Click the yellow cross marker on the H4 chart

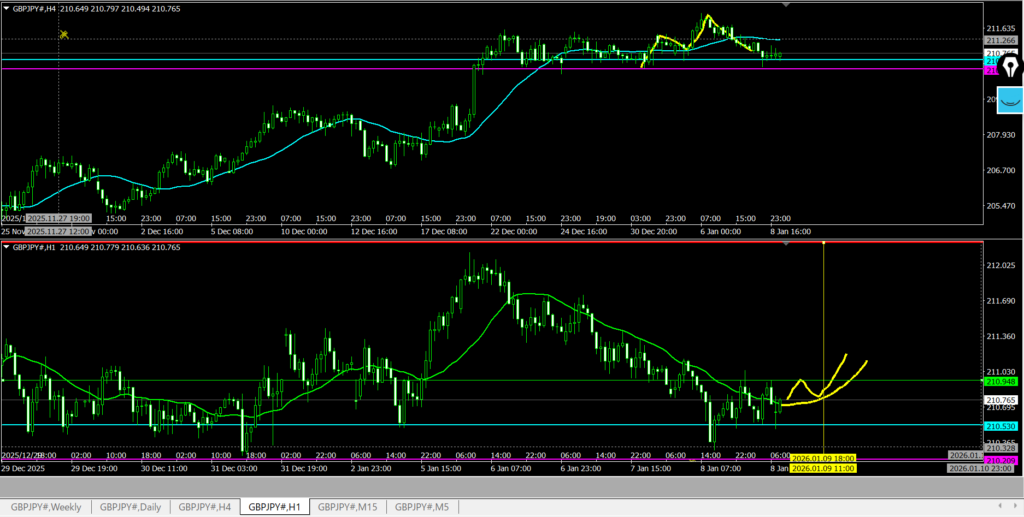coord(63,34)
